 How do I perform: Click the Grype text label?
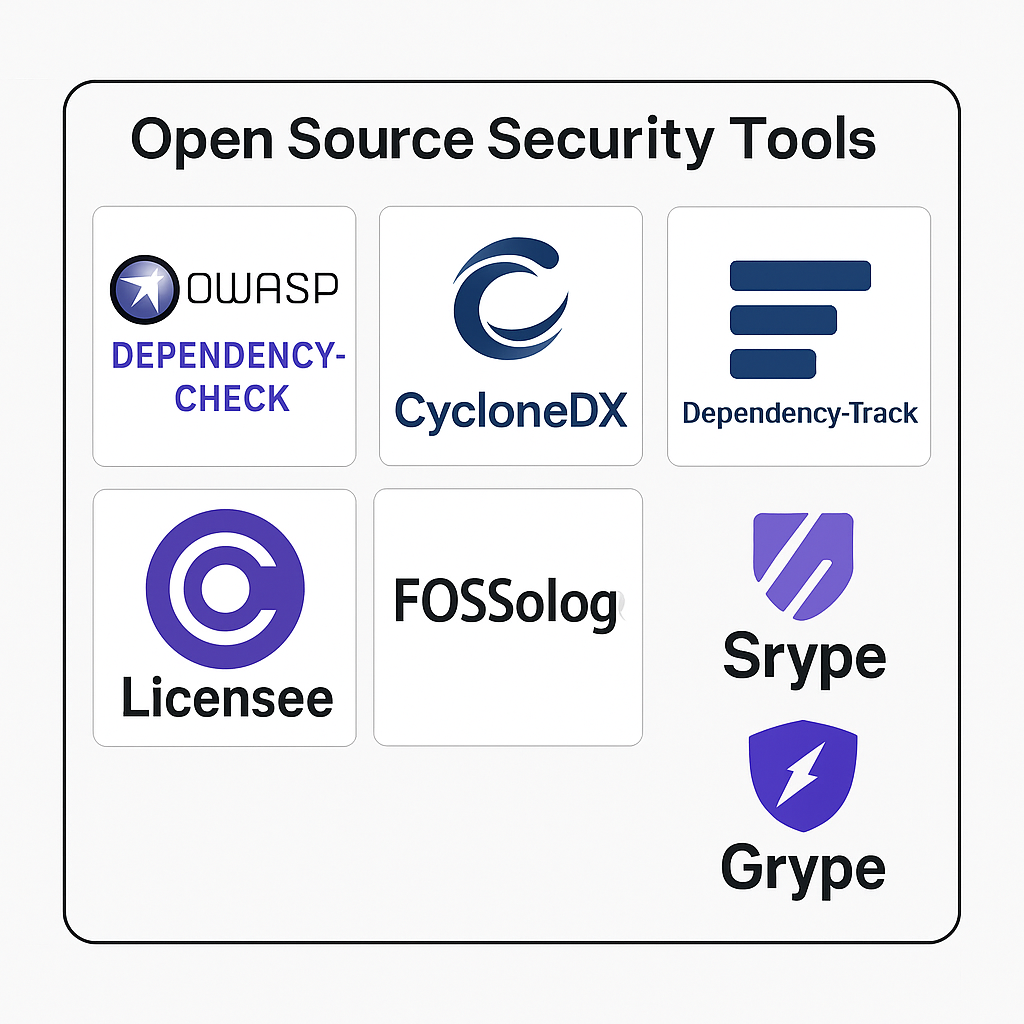tap(803, 867)
